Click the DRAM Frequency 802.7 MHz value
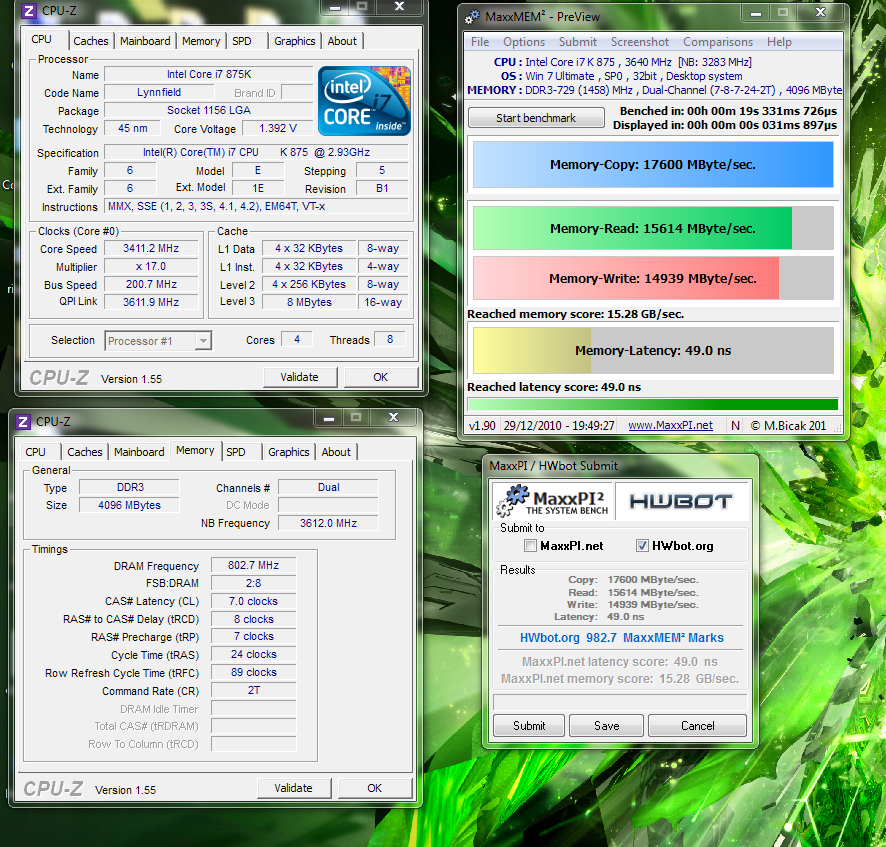Screen dimensions: 886x847 coord(253,565)
